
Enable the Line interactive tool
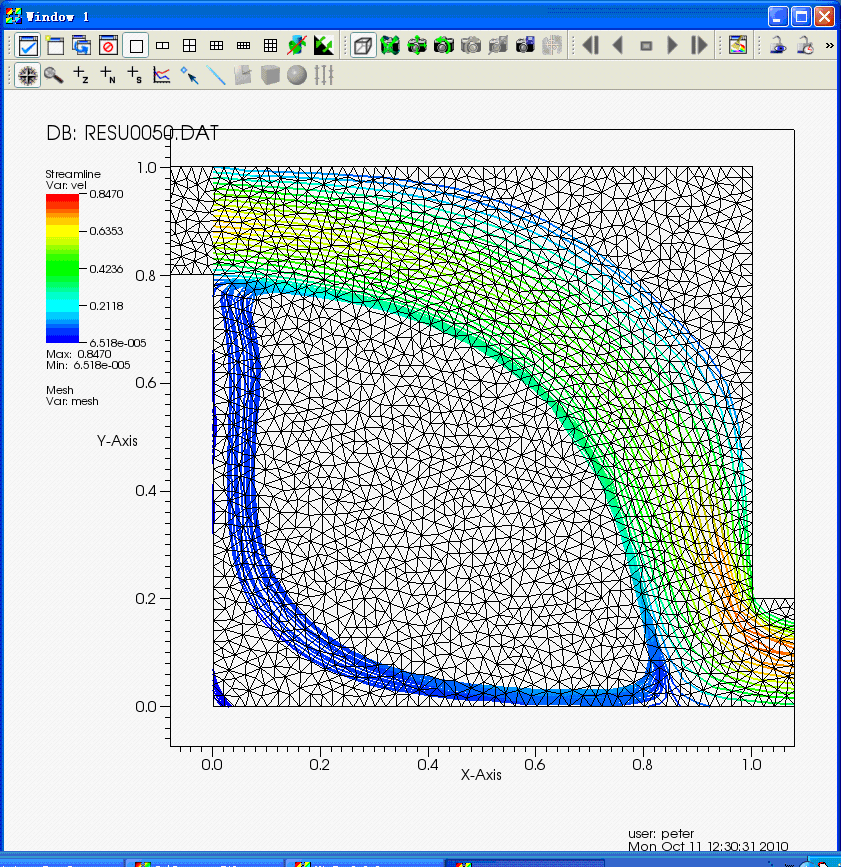tap(215, 75)
